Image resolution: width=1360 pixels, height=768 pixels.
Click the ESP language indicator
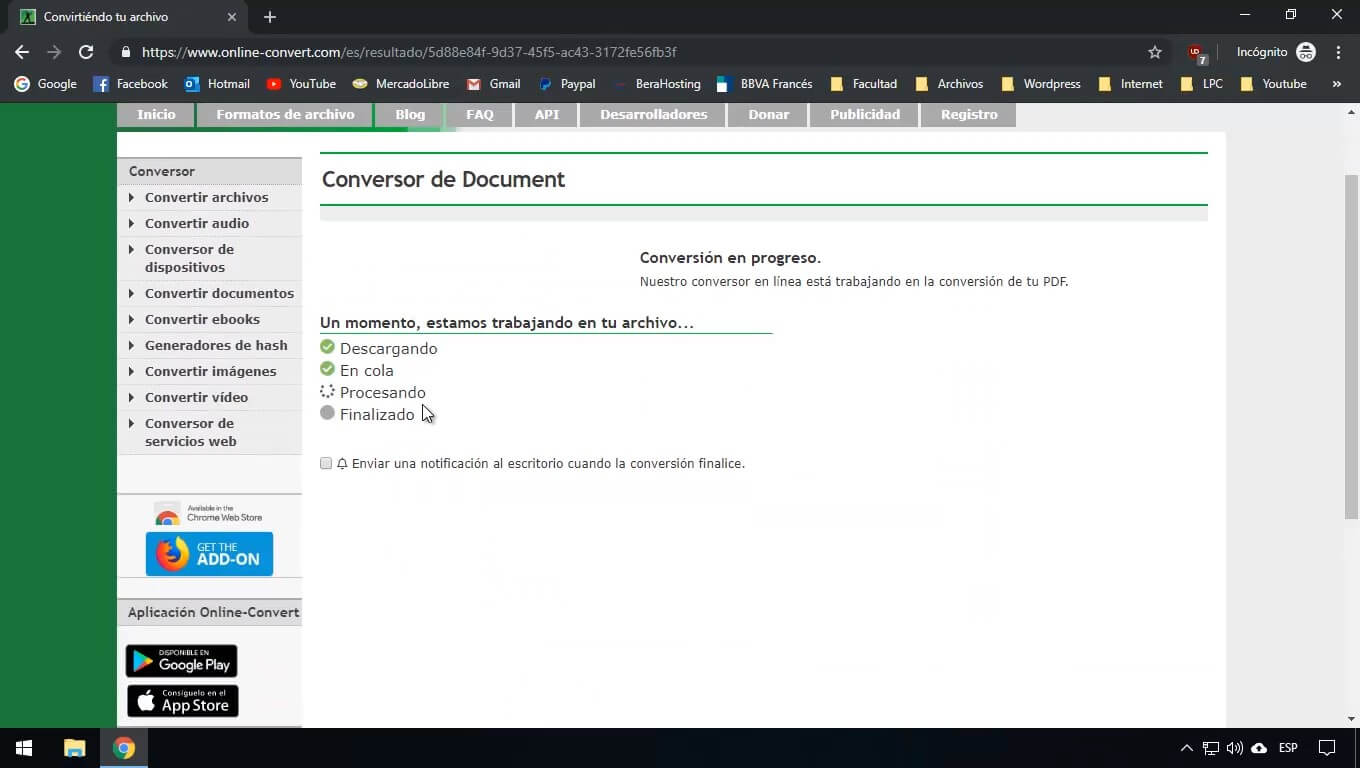[x=1288, y=748]
